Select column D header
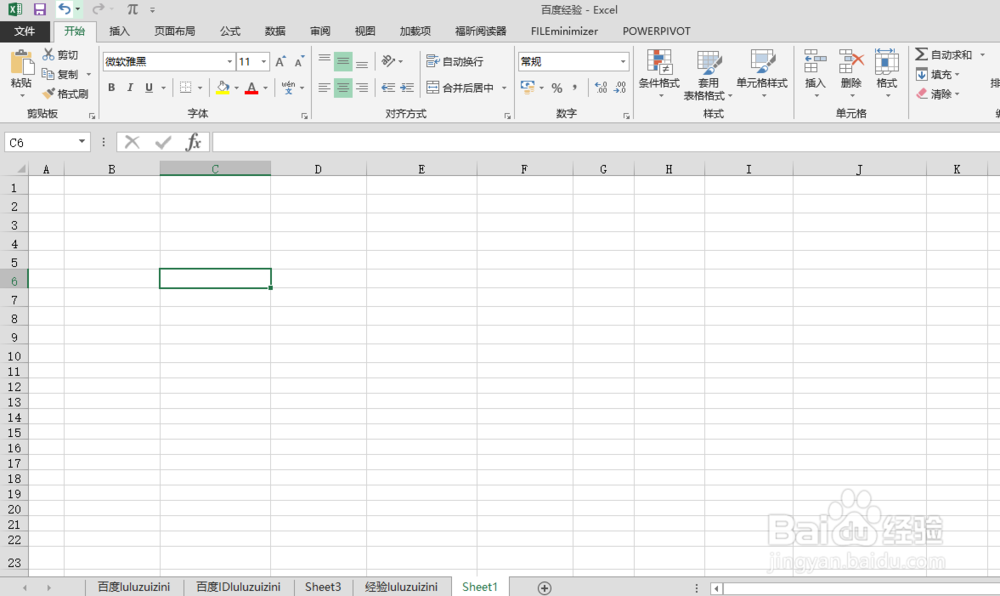The height and width of the screenshot is (596, 1000). [318, 169]
